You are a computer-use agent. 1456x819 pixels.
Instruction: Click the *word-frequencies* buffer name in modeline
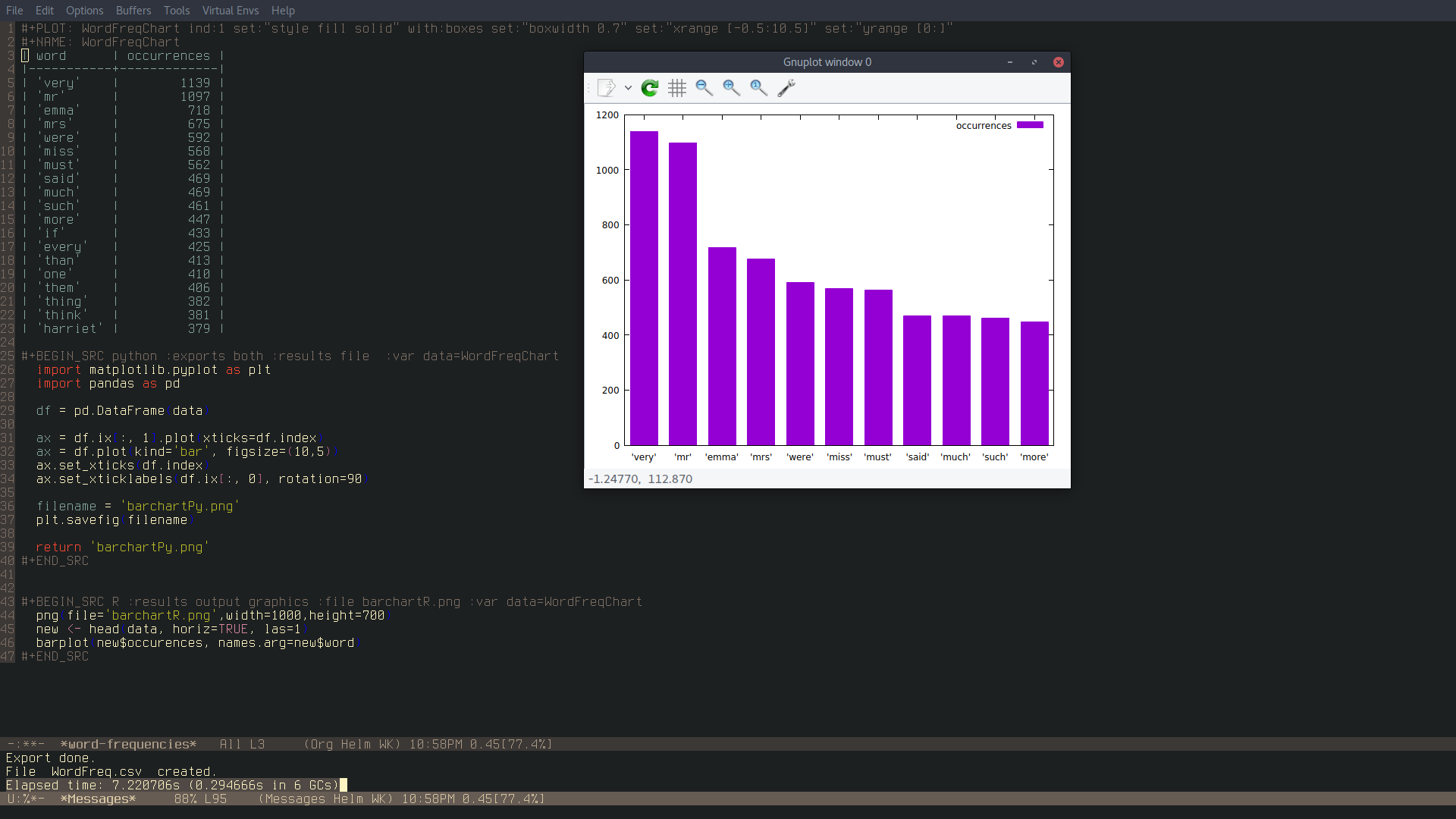click(128, 745)
